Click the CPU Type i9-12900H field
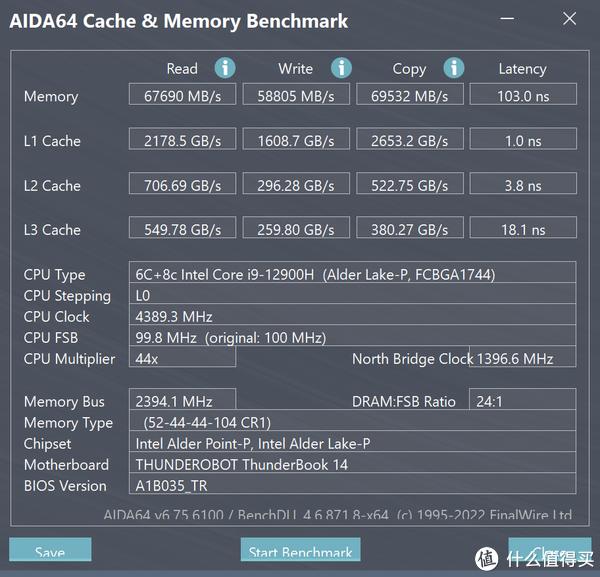600x577 pixels. pyautogui.click(x=352, y=272)
